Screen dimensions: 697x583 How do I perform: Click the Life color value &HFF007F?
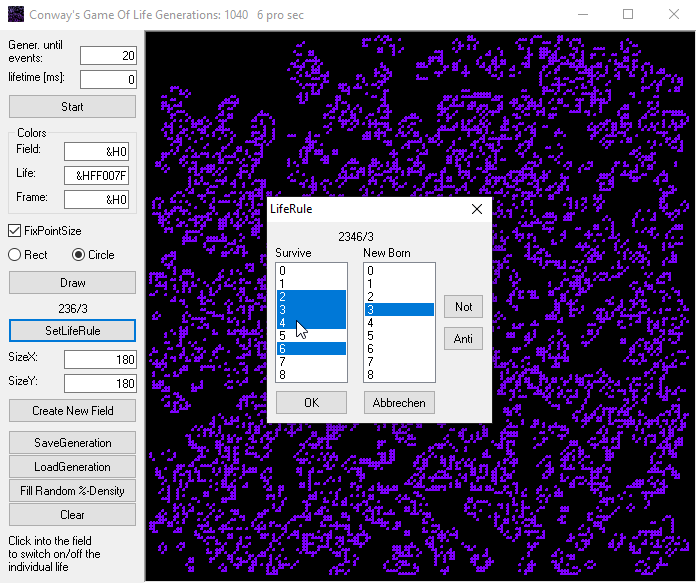96,176
